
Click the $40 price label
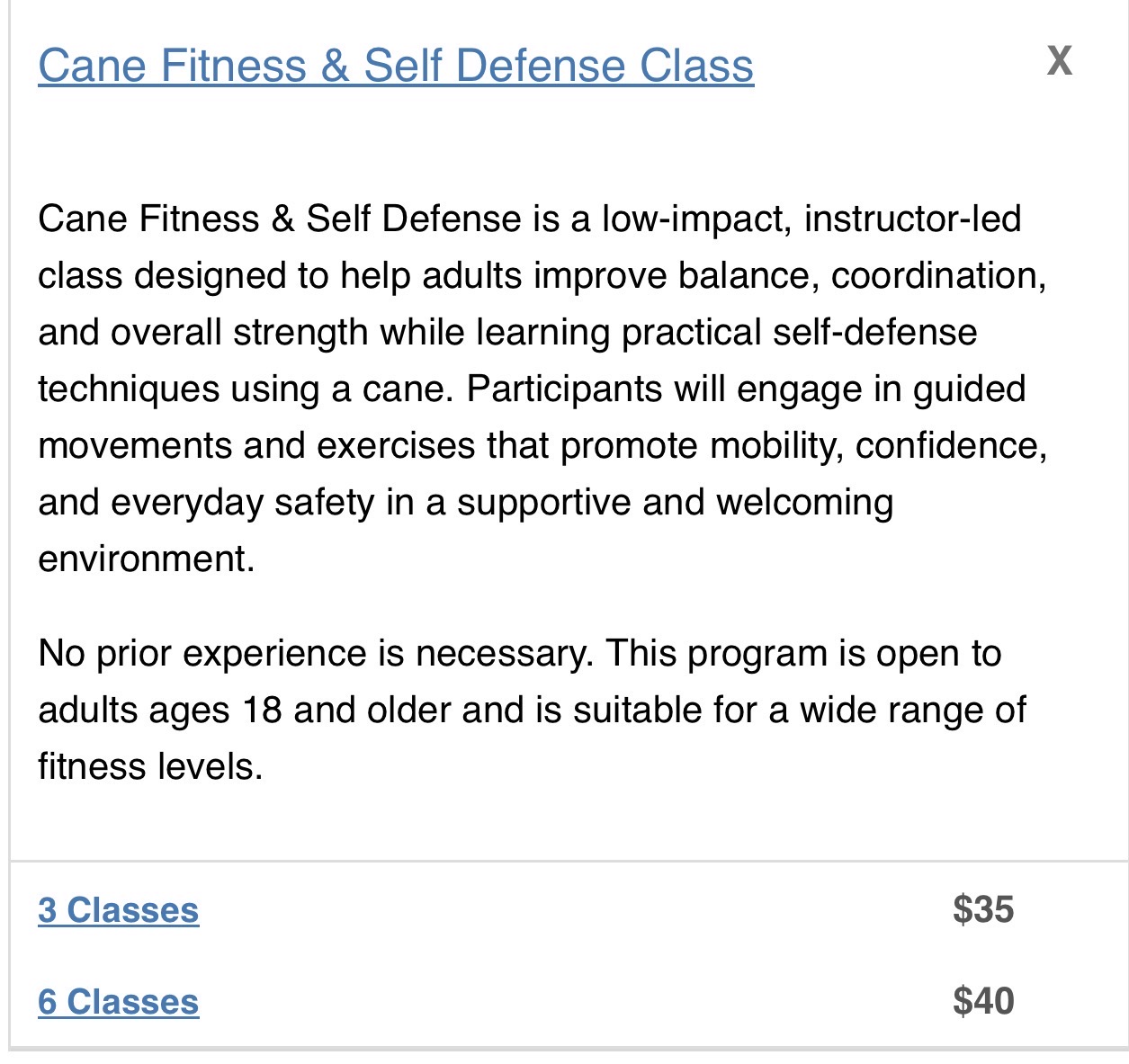(983, 1002)
